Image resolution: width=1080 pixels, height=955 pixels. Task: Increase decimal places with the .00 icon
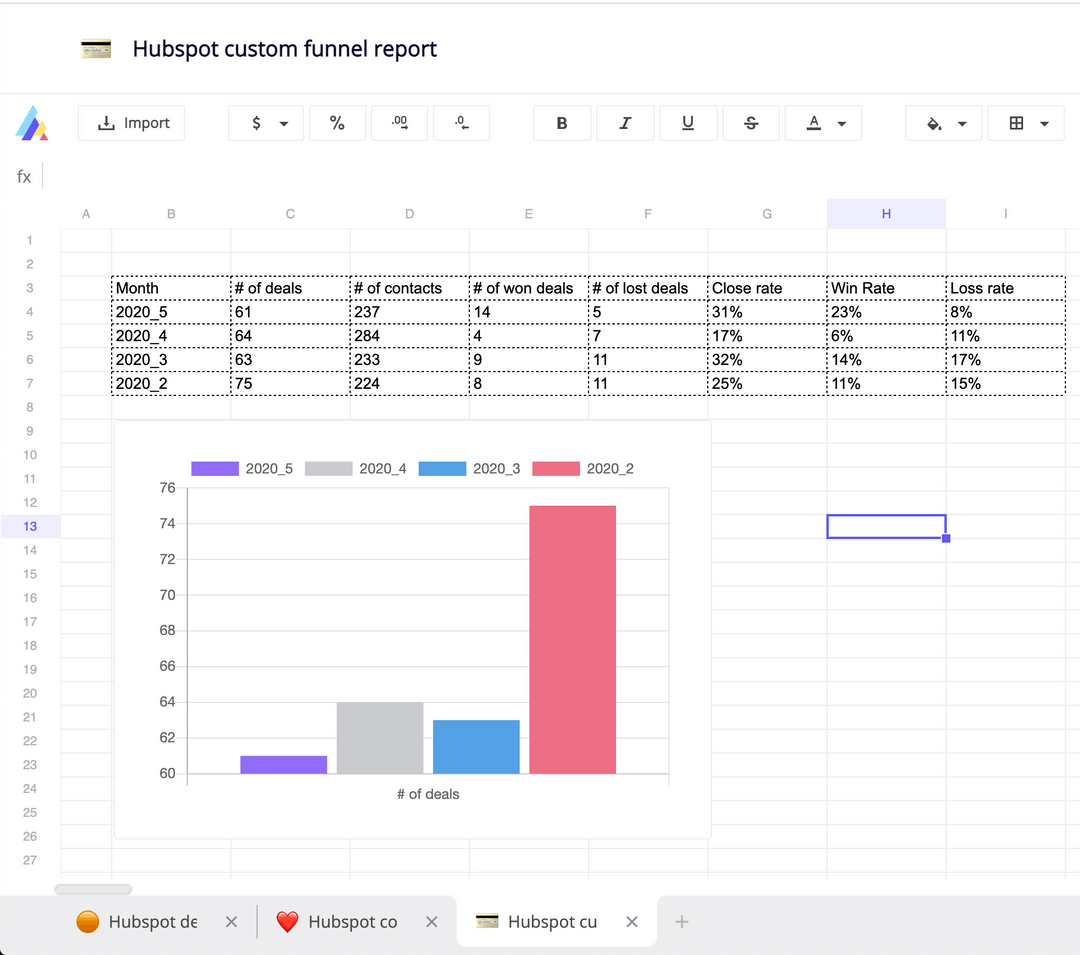[x=399, y=122]
